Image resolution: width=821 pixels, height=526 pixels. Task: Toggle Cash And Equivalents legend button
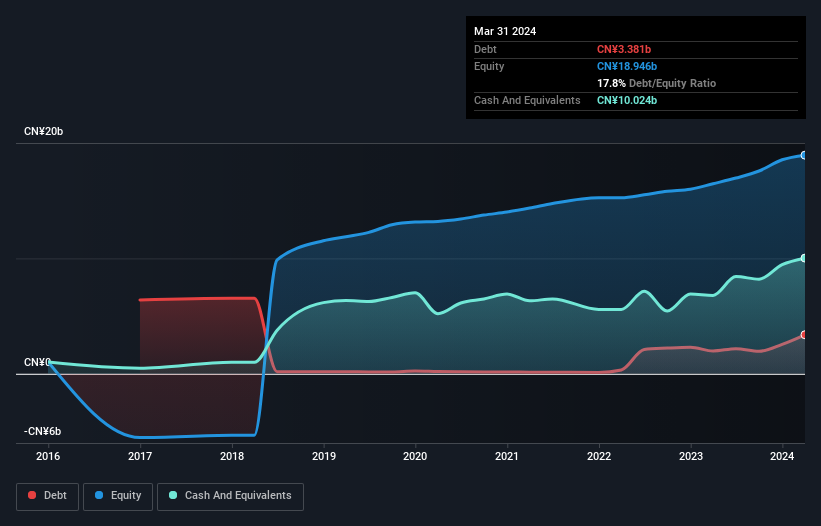click(x=230, y=496)
